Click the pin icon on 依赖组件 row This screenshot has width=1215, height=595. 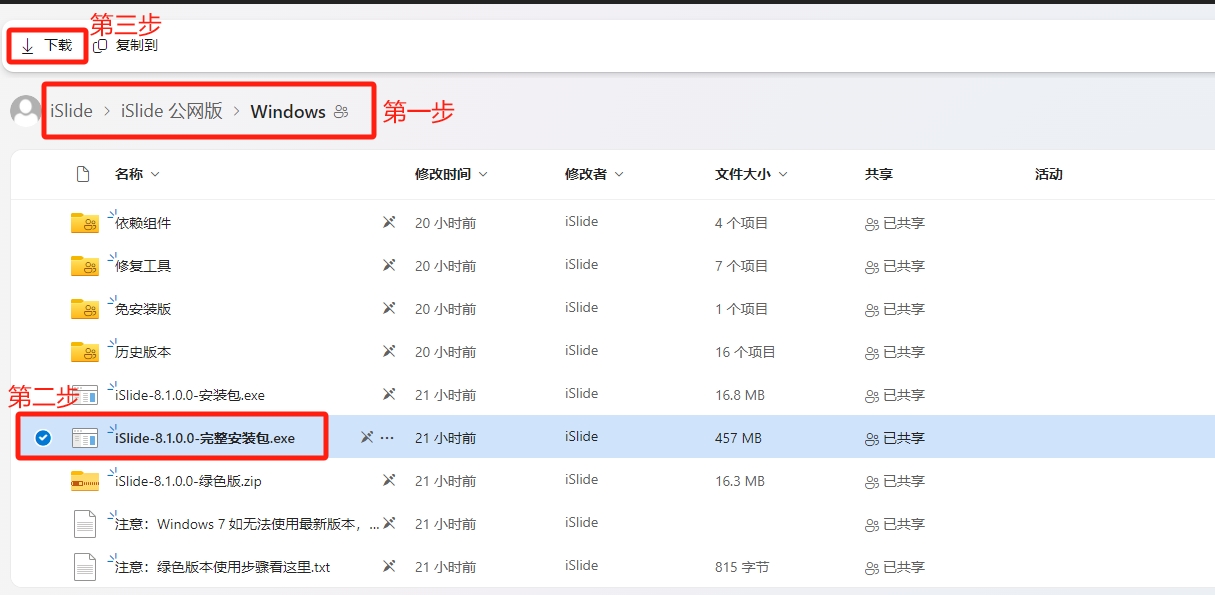pyautogui.click(x=389, y=223)
